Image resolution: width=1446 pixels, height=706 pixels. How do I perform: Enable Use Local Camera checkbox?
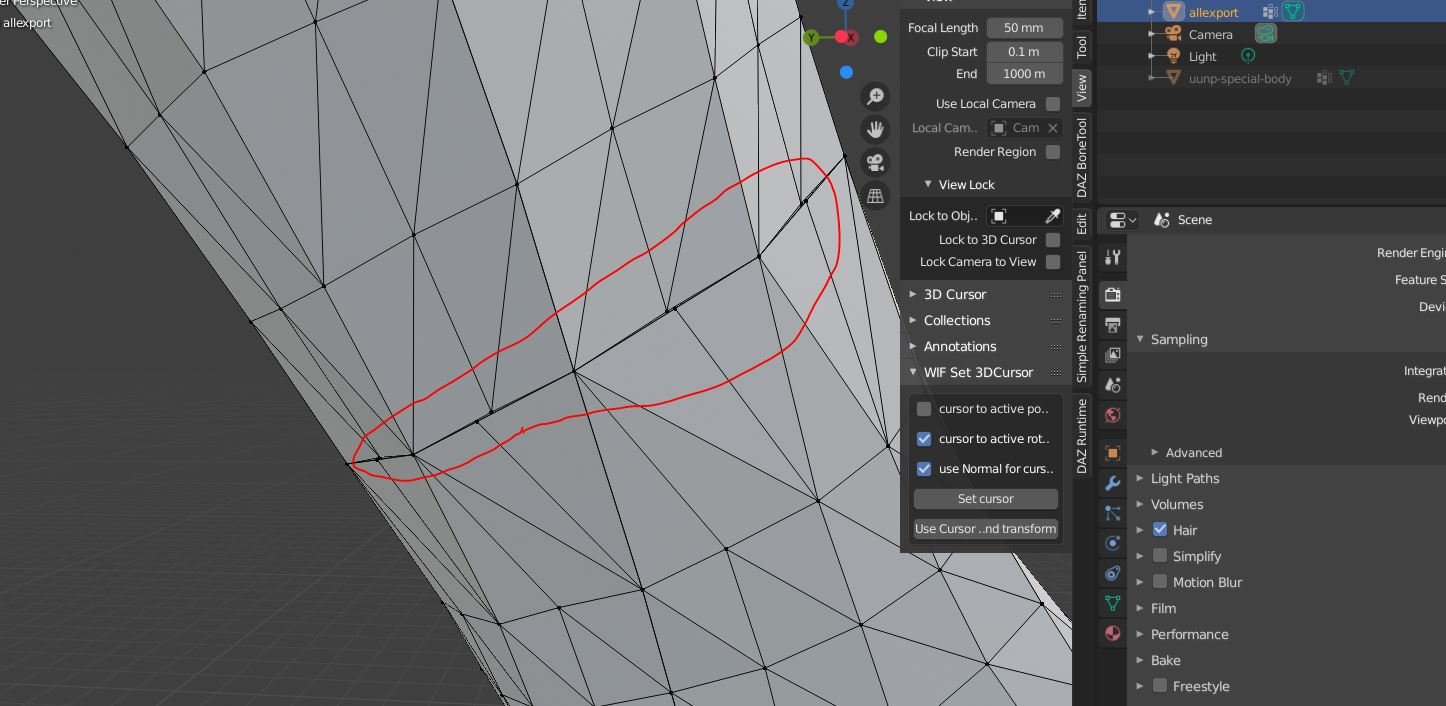point(1053,104)
